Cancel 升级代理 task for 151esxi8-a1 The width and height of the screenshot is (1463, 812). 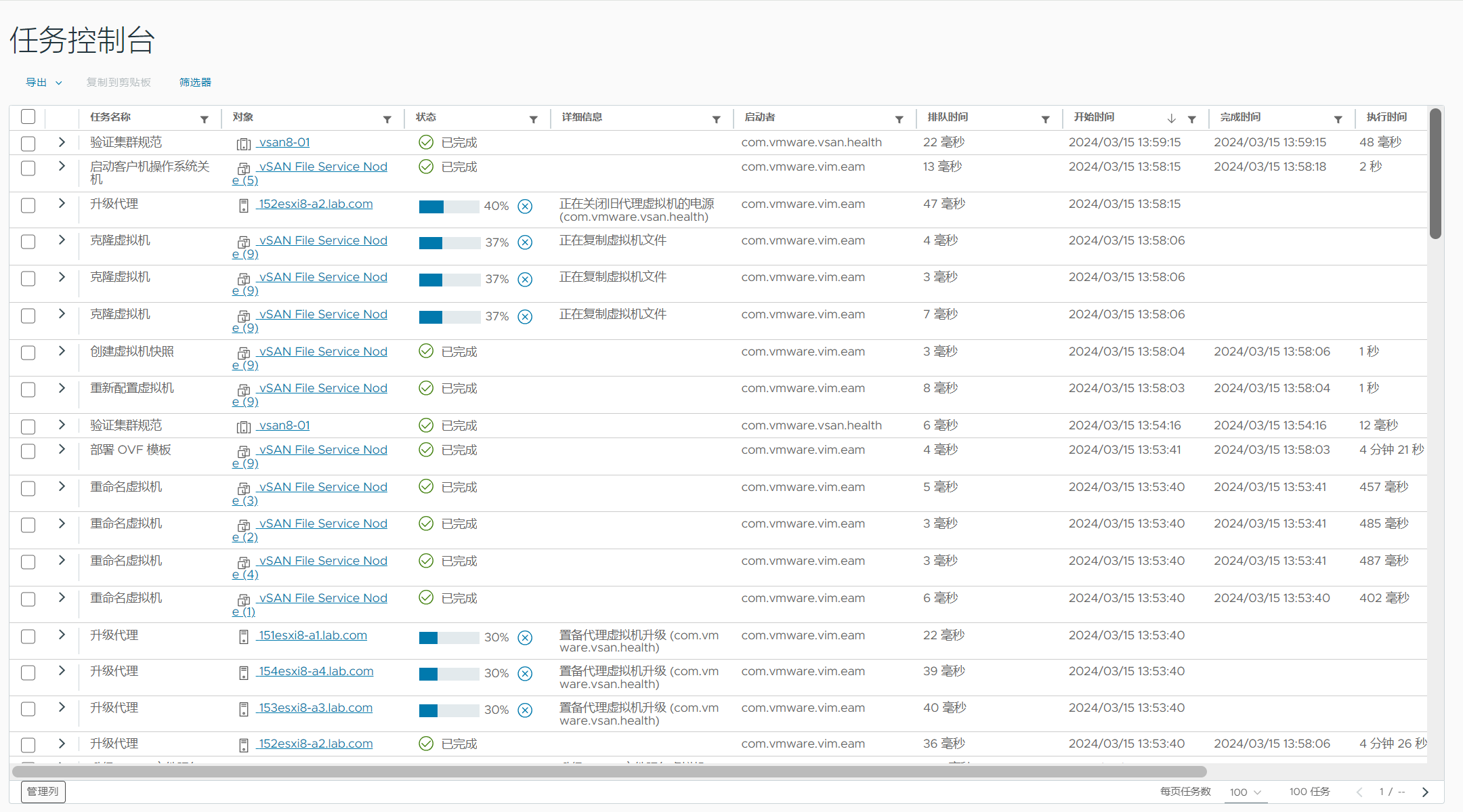(x=525, y=638)
